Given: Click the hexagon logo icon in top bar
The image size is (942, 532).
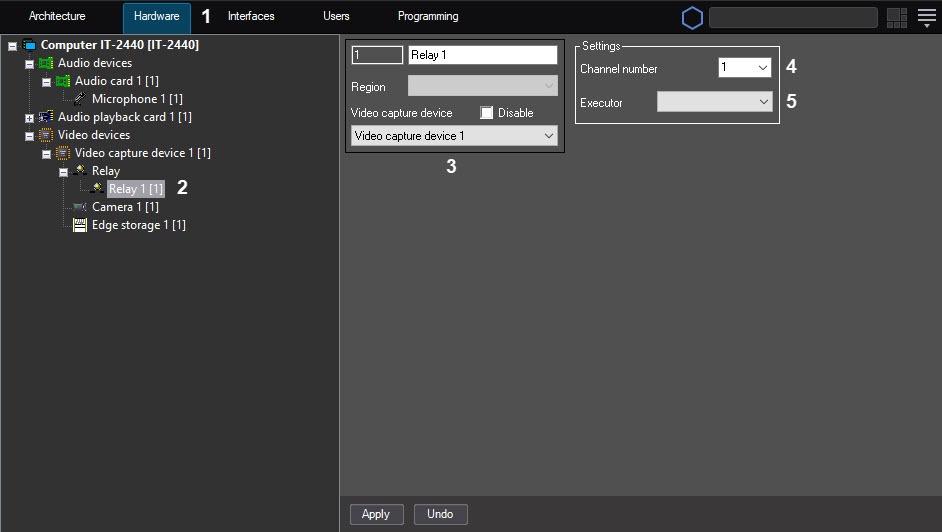Looking at the screenshot, I should 692,18.
